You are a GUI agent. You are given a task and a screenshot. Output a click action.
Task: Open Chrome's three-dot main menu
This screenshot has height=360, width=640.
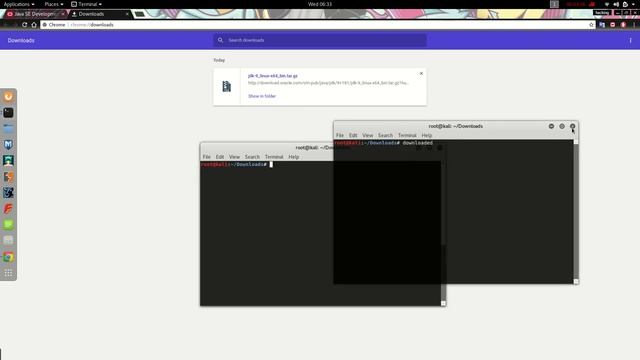634,25
